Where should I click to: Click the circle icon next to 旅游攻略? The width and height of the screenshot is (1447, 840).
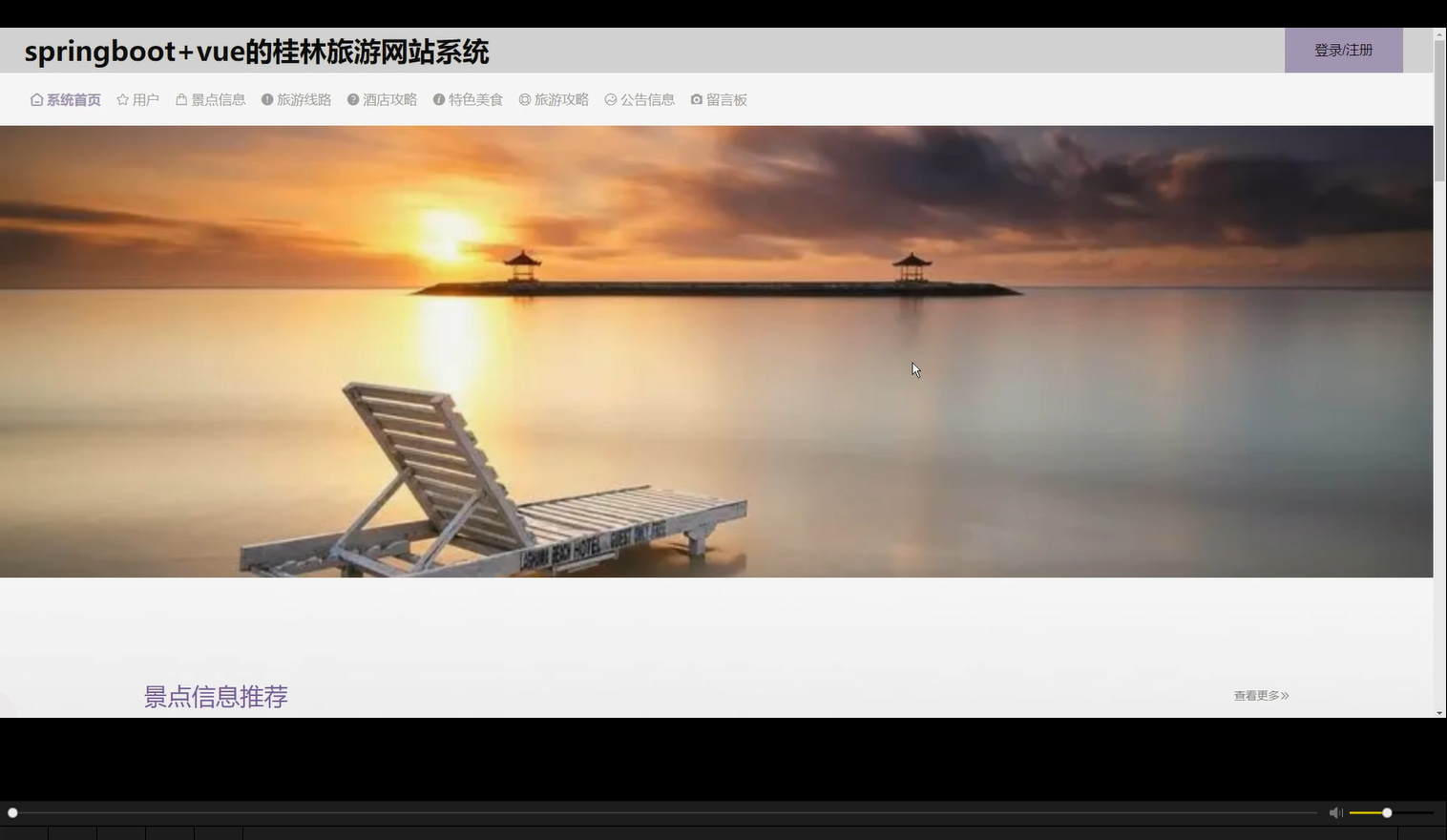pos(524,99)
